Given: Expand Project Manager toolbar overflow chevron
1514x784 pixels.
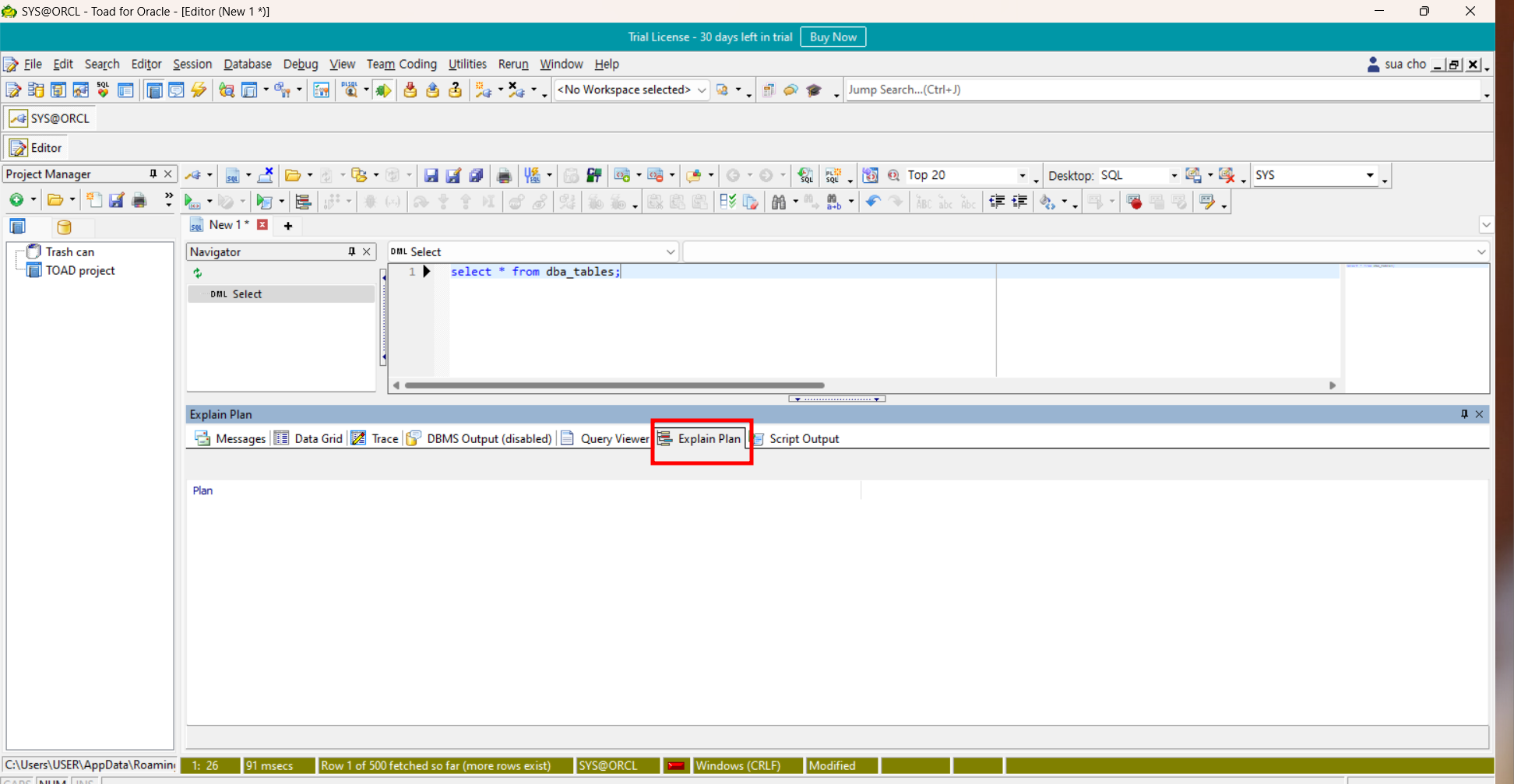Looking at the screenshot, I should [x=168, y=199].
